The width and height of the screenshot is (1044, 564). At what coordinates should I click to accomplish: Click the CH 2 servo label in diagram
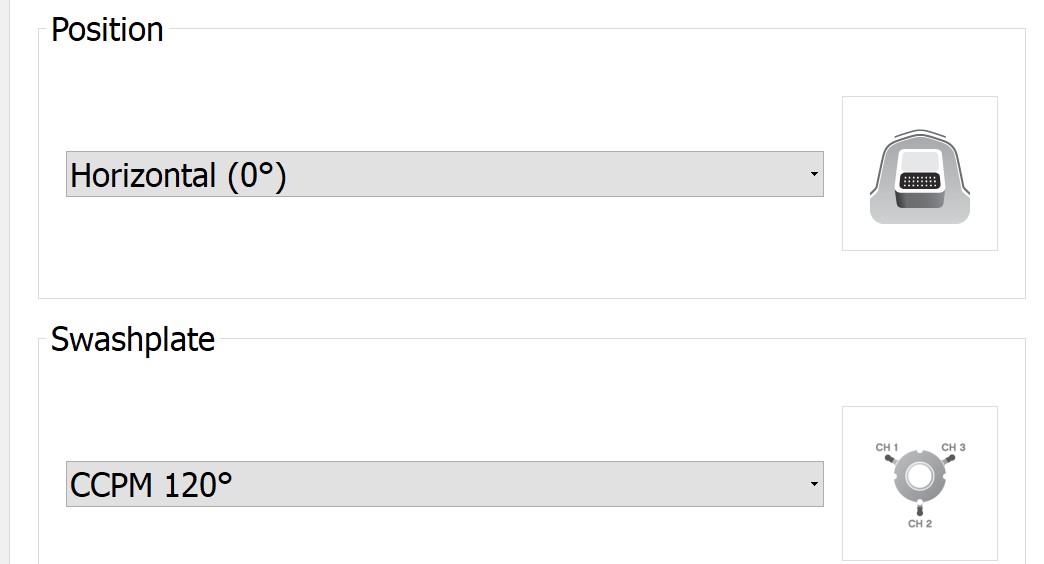[x=919, y=523]
